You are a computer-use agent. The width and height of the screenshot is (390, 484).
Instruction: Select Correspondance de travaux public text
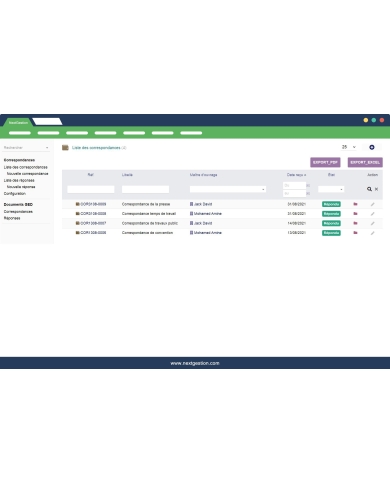pos(150,223)
